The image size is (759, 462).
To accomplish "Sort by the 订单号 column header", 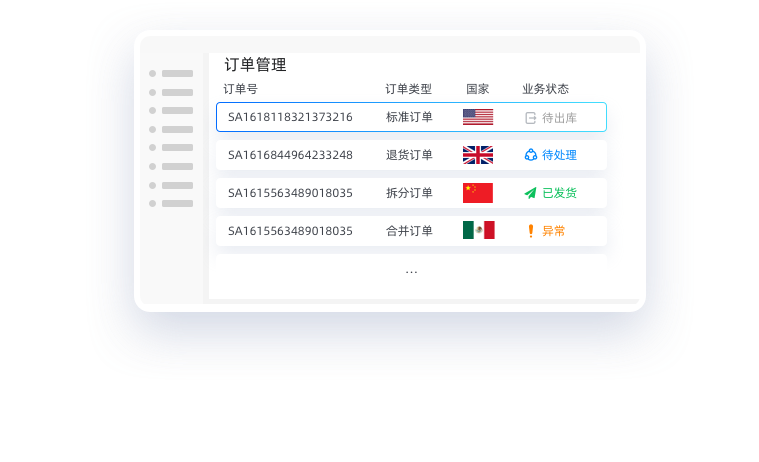I will point(240,89).
